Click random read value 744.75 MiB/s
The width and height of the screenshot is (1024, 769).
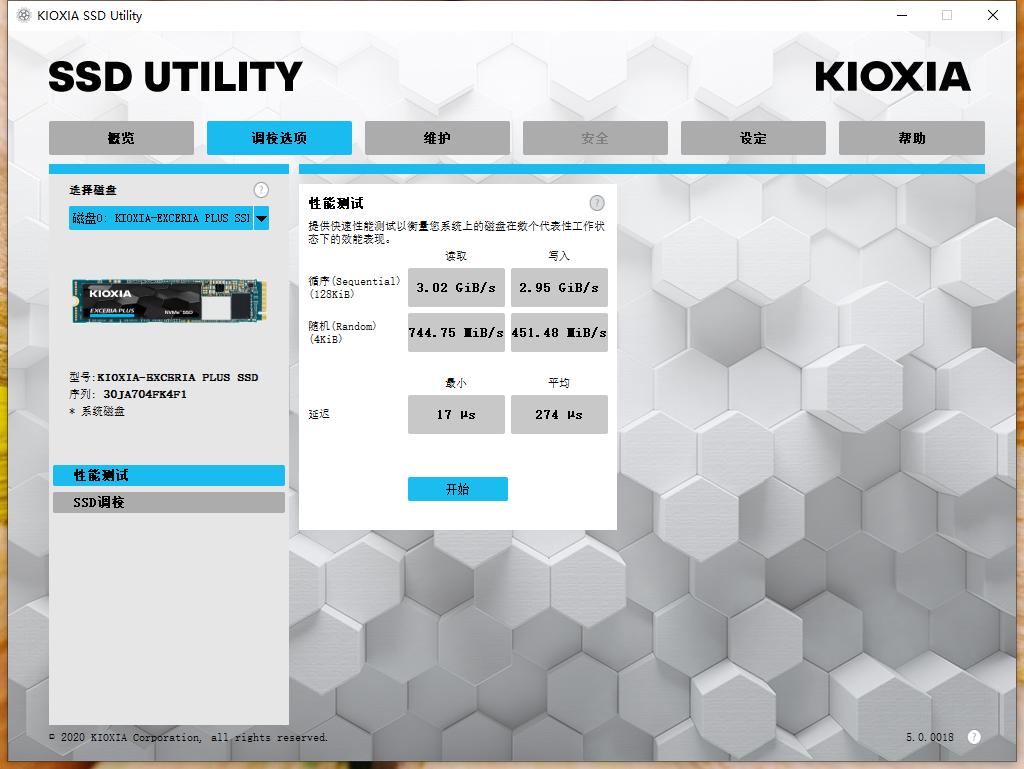click(456, 332)
